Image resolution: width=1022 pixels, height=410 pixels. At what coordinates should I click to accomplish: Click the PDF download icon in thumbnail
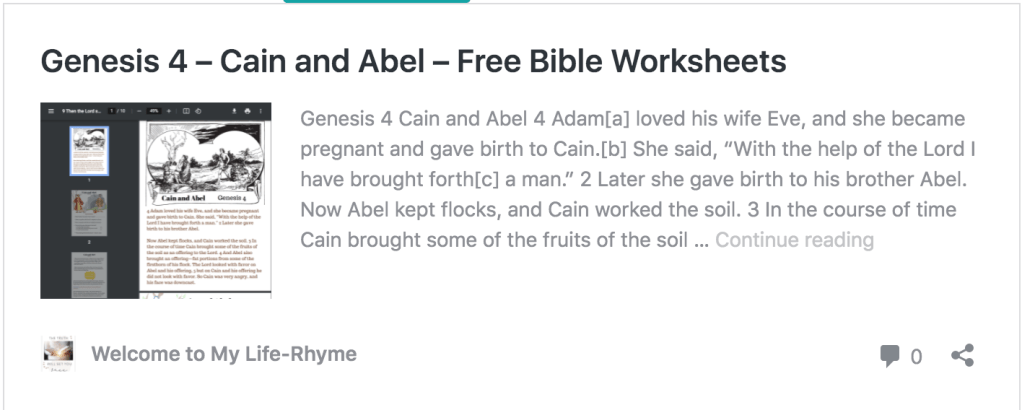(x=233, y=111)
